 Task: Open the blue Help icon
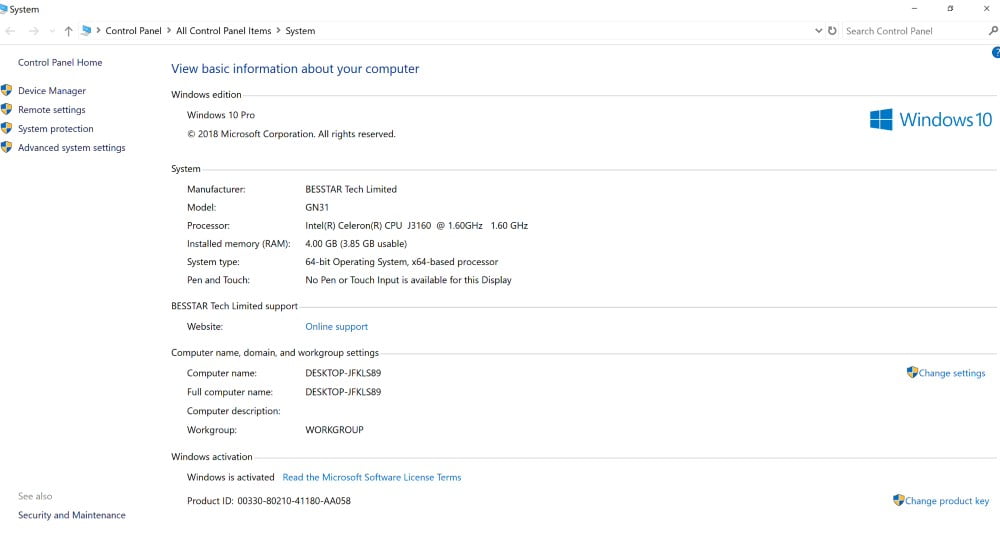coord(996,53)
